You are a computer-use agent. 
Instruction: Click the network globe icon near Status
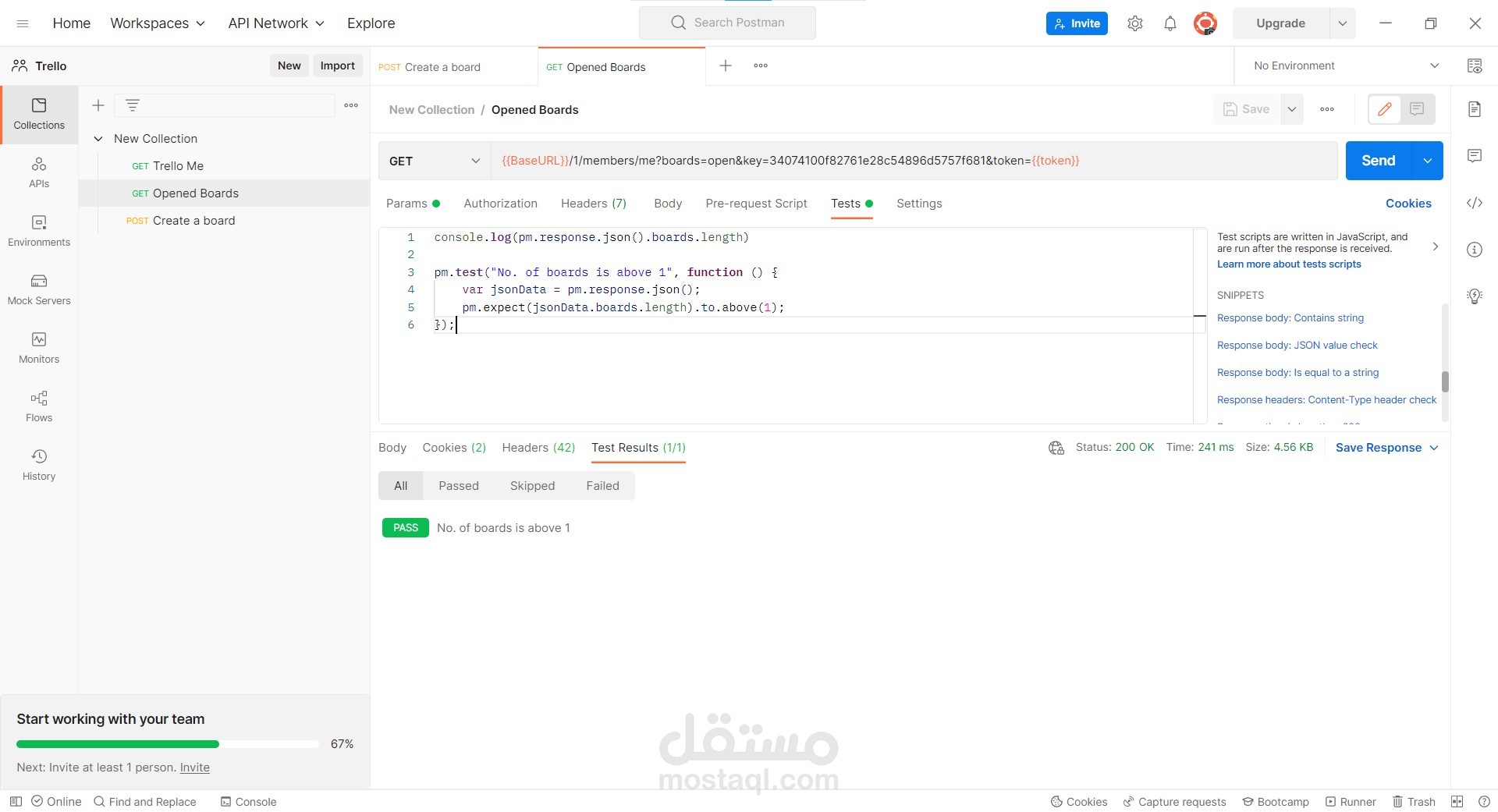click(x=1056, y=448)
